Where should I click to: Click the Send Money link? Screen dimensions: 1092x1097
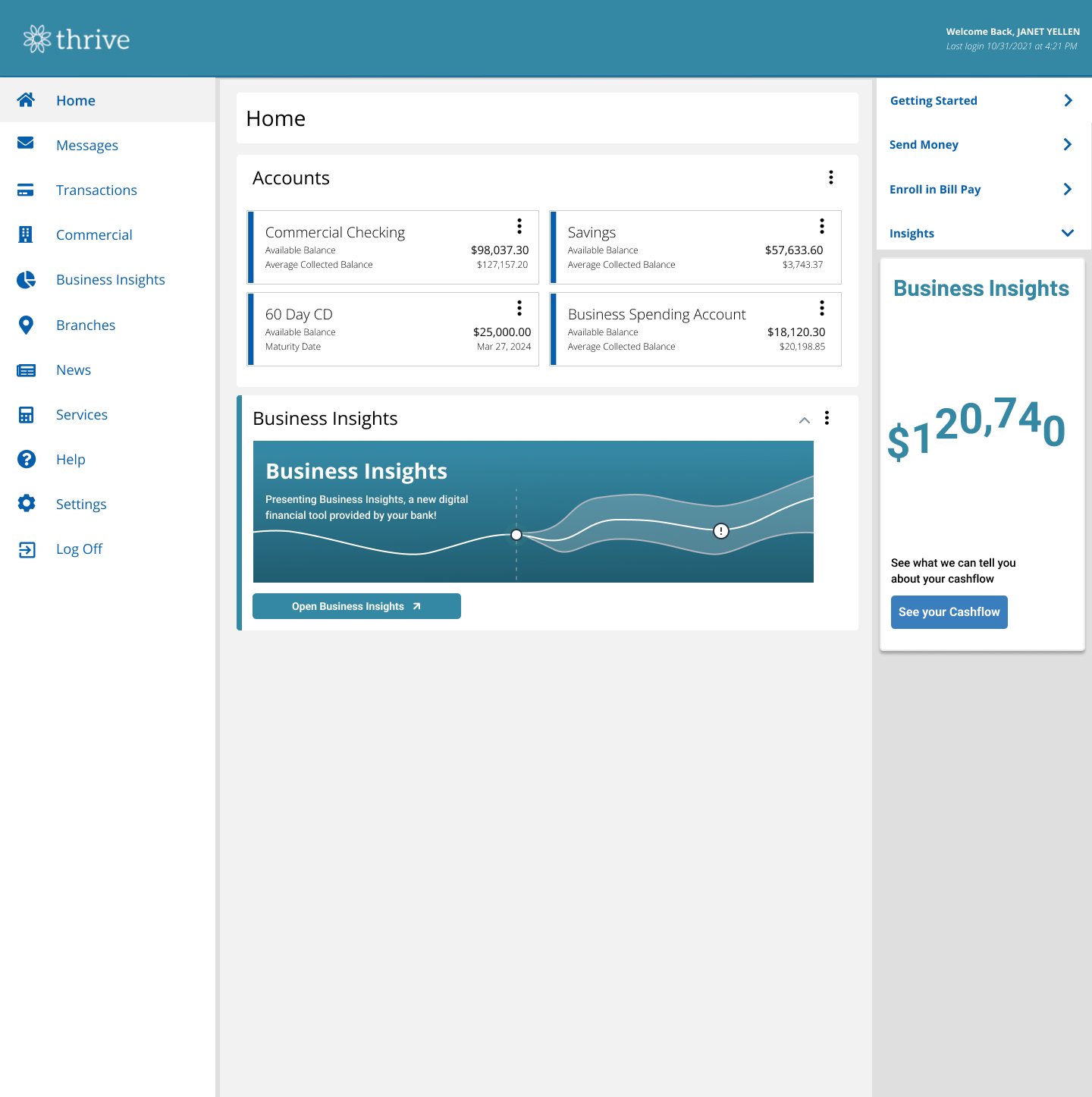[x=924, y=144]
